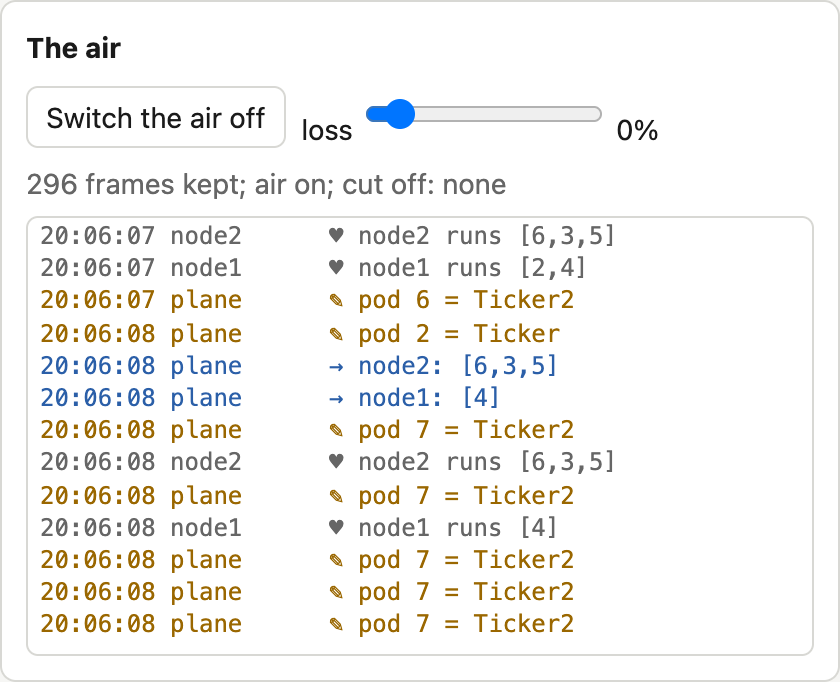This screenshot has width=840, height=682.
Task: Click pencil icon beside pod 2 = Ticker
Action: point(336,334)
